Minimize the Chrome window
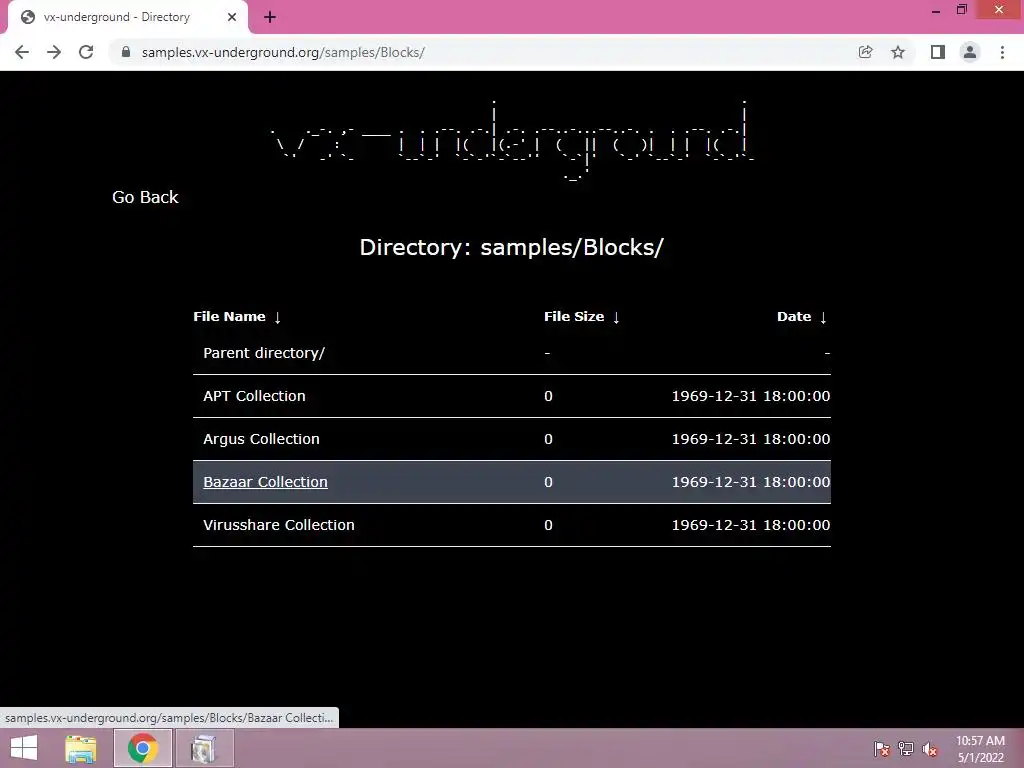The image size is (1024, 768). coord(936,10)
